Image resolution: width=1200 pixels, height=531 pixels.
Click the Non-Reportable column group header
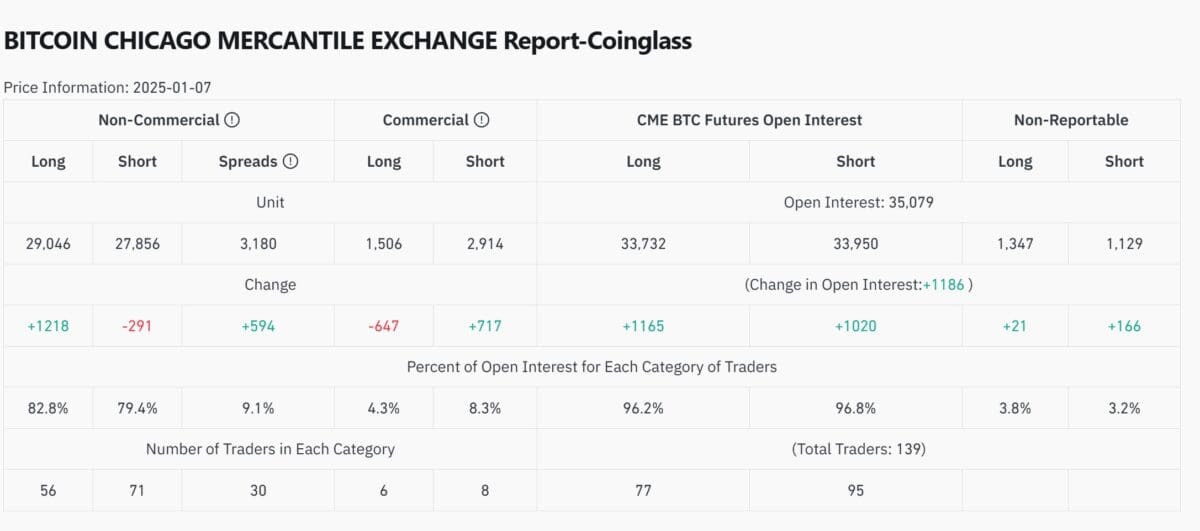[x=1070, y=120]
